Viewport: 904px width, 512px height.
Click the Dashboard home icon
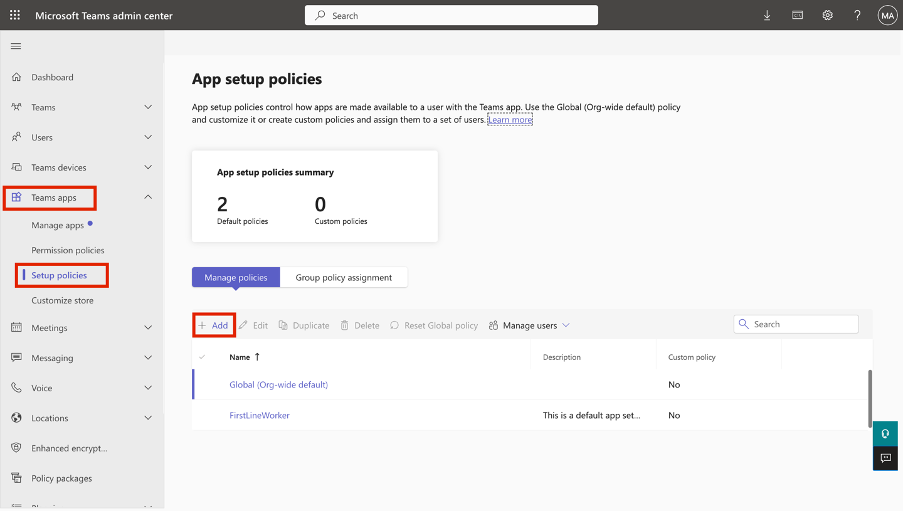pos(16,77)
